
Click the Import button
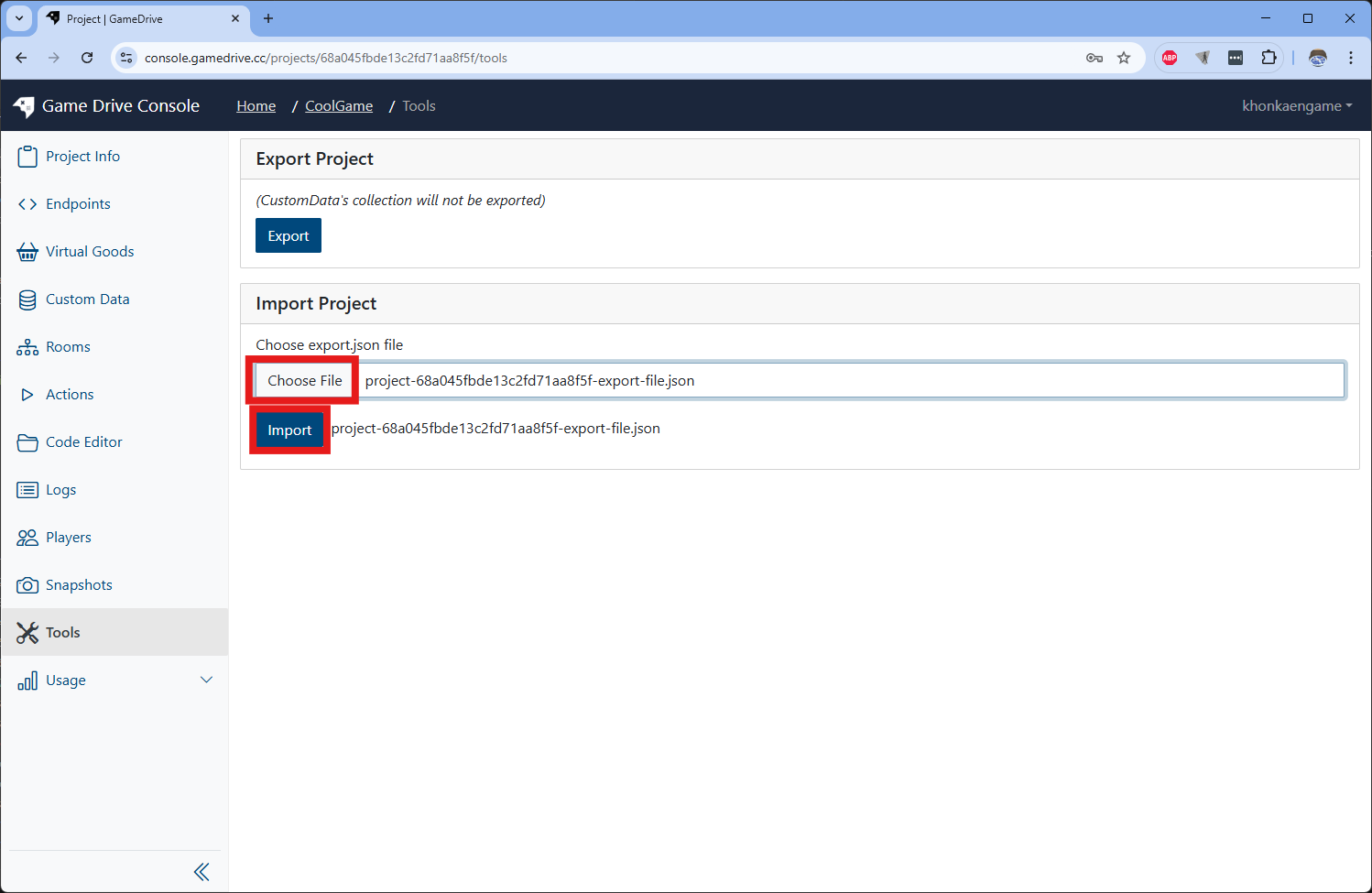[289, 429]
